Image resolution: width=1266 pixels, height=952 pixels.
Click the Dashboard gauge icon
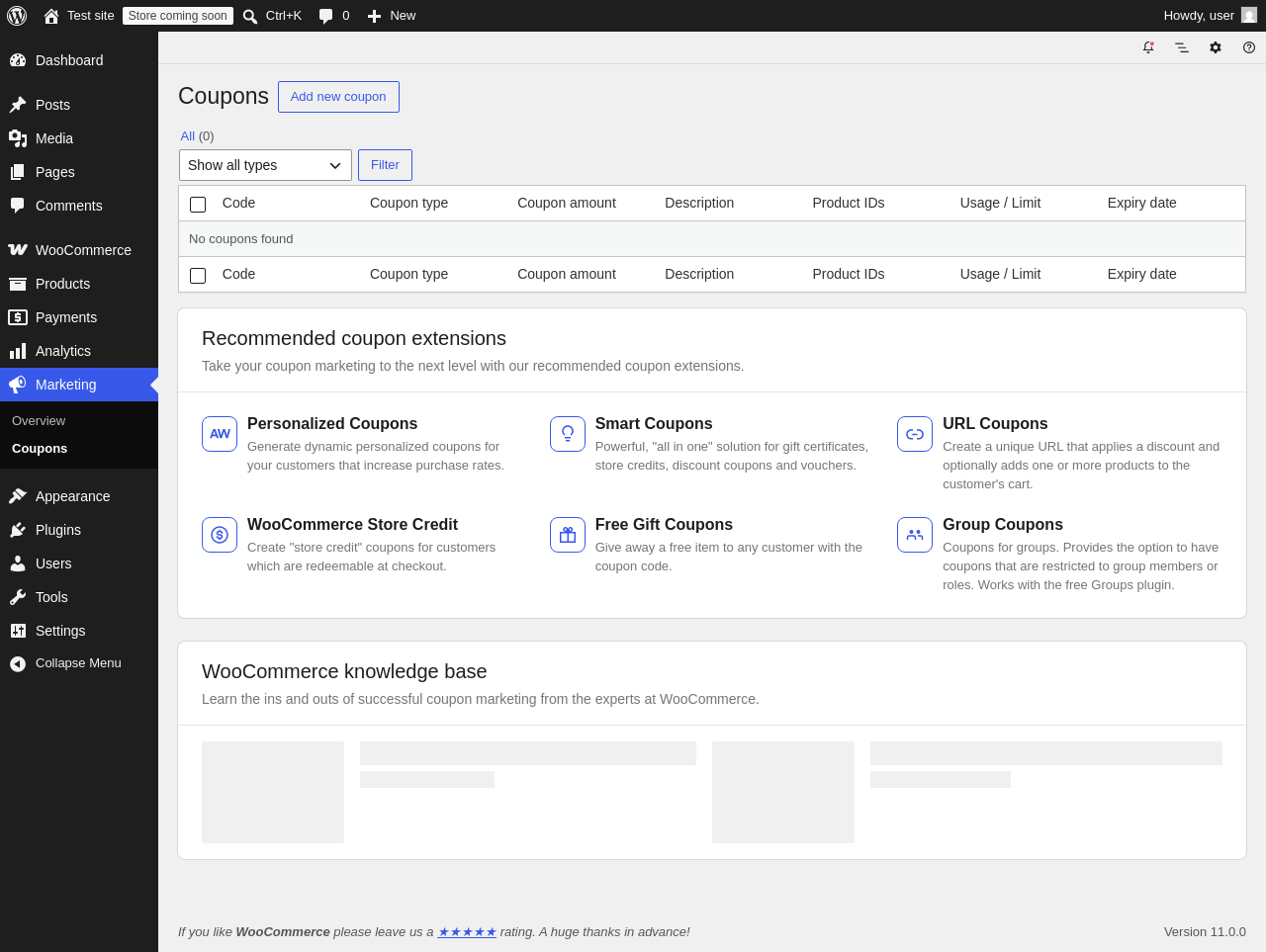[18, 60]
